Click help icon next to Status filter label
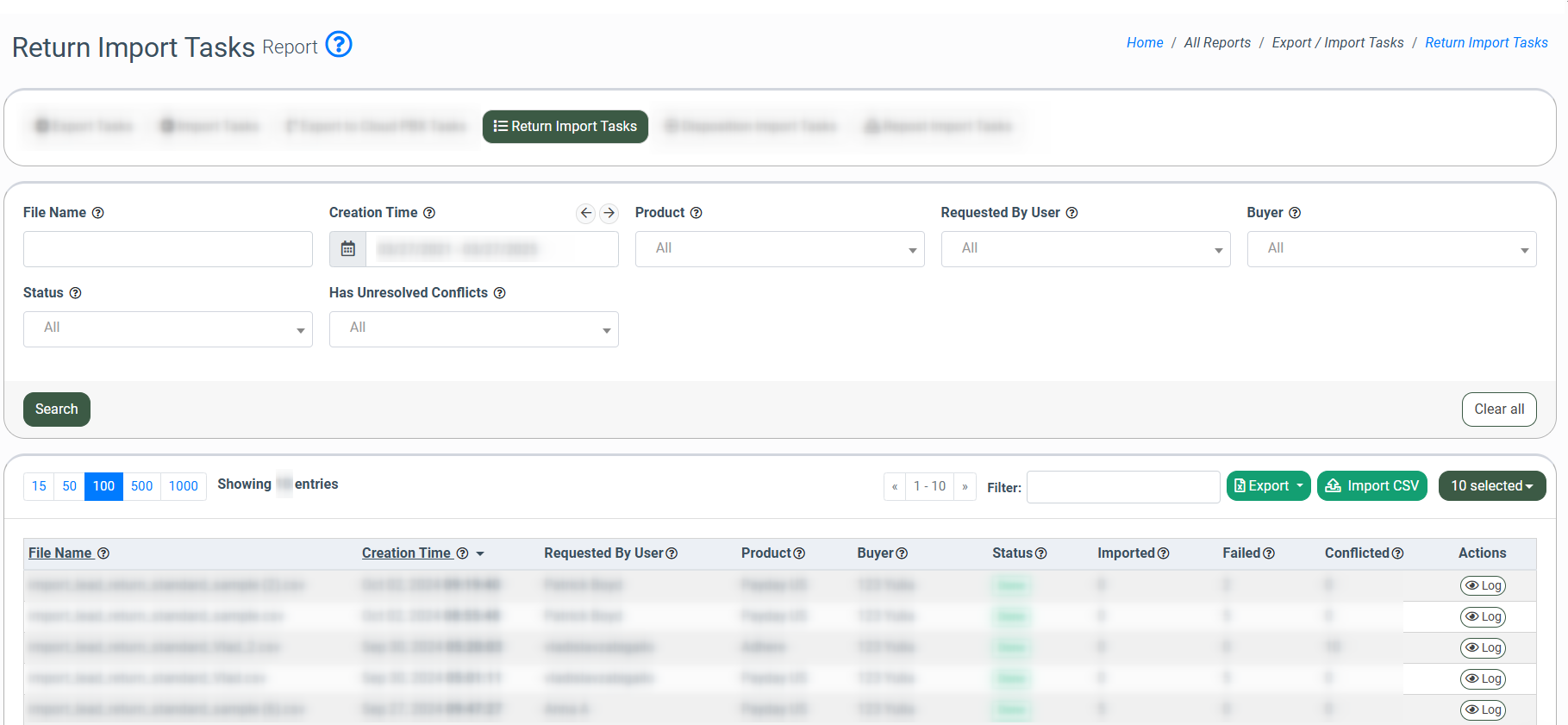 coord(76,293)
